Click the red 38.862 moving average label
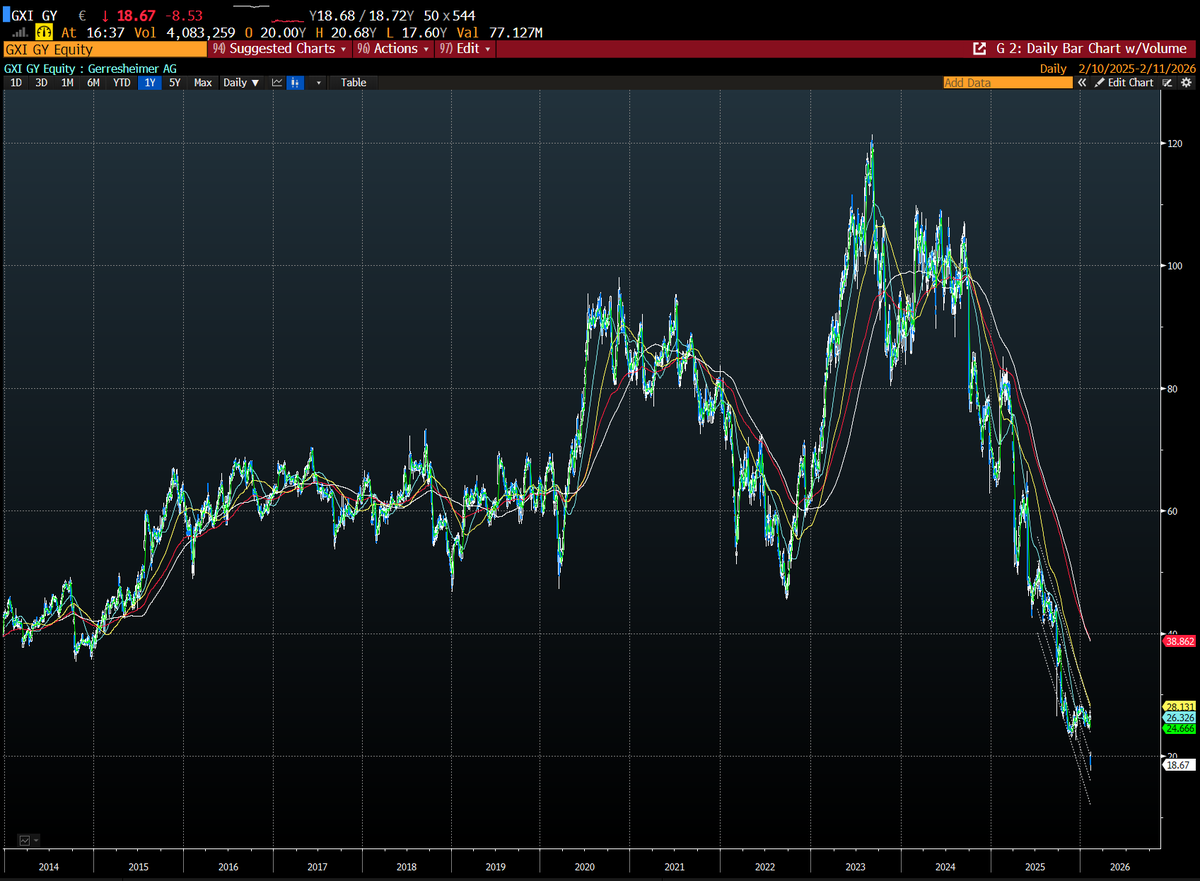This screenshot has height=881, width=1200. 1180,643
